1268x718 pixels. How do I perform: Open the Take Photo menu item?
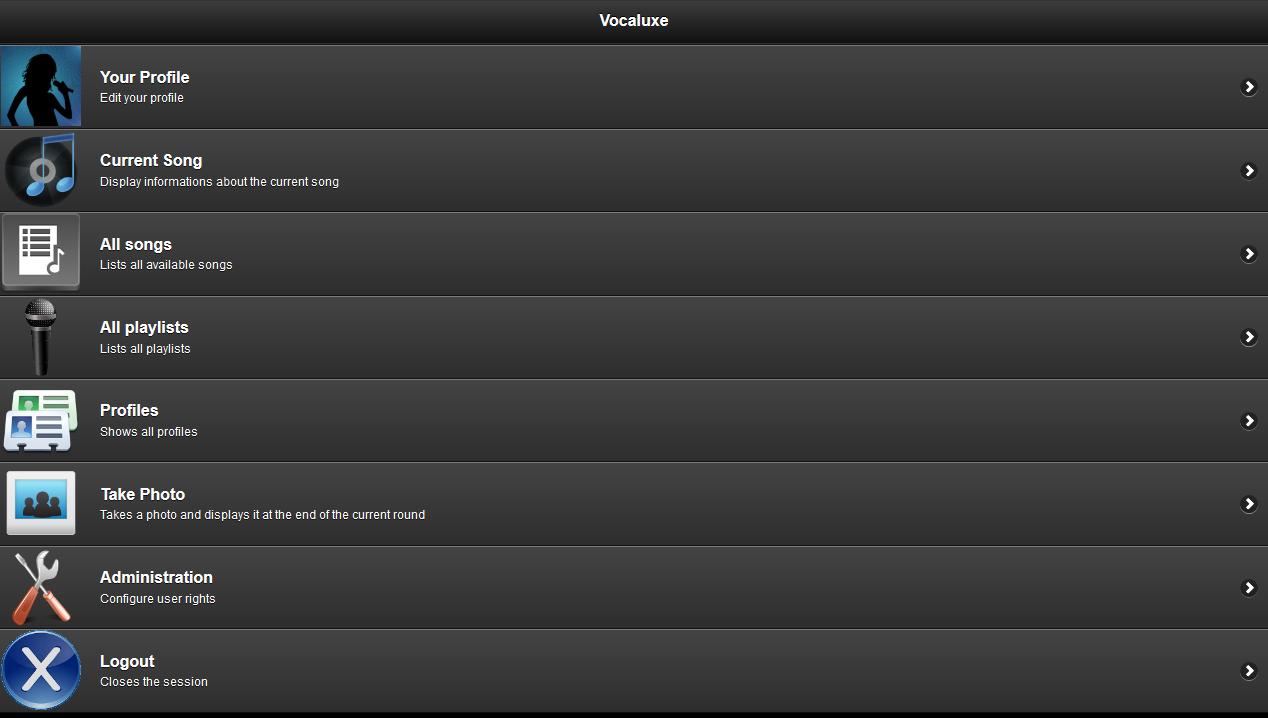point(634,504)
